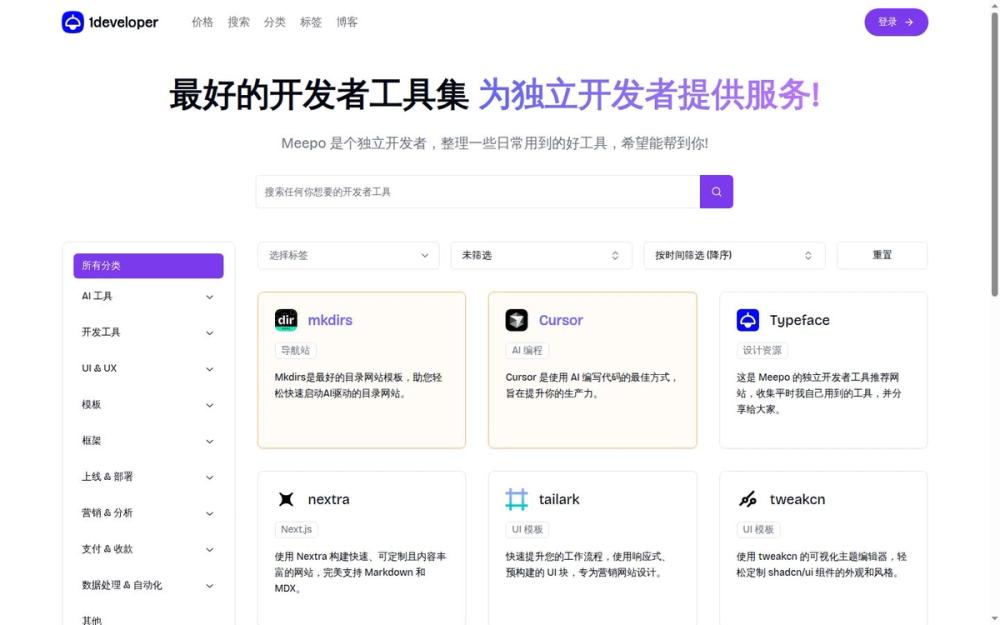
Task: Expand the 模板 category
Action: [148, 405]
